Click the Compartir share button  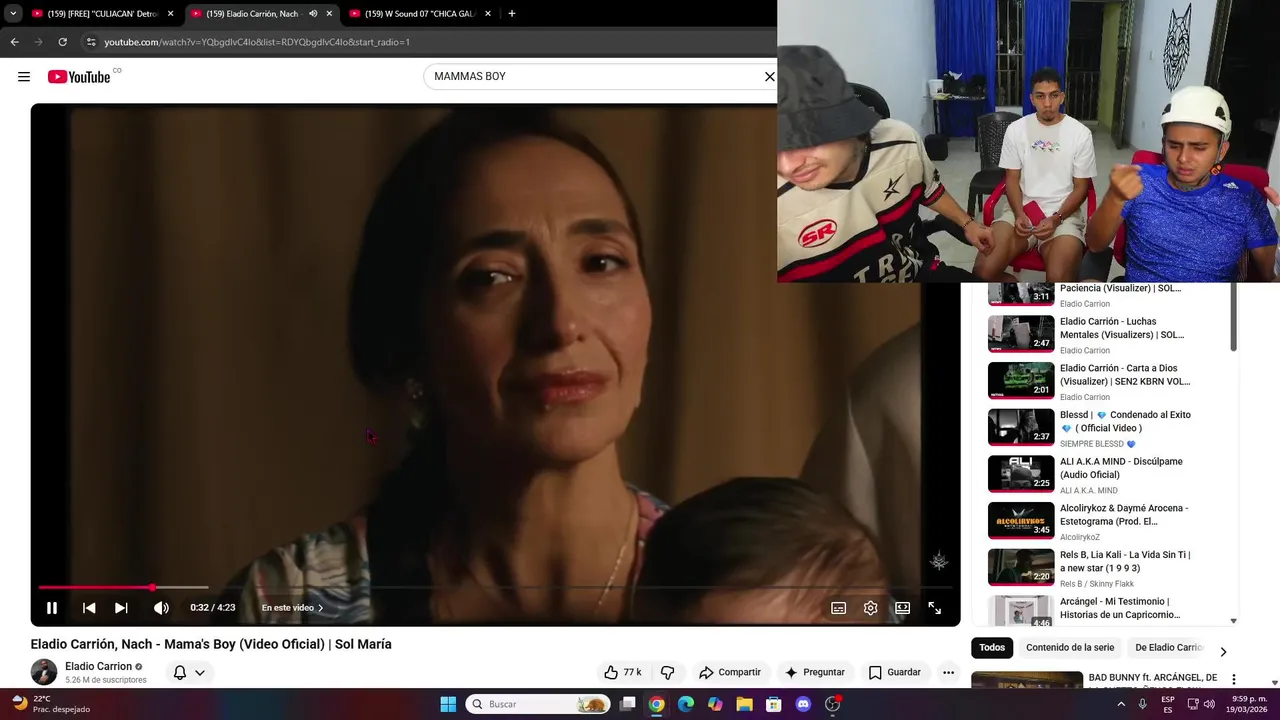point(730,672)
